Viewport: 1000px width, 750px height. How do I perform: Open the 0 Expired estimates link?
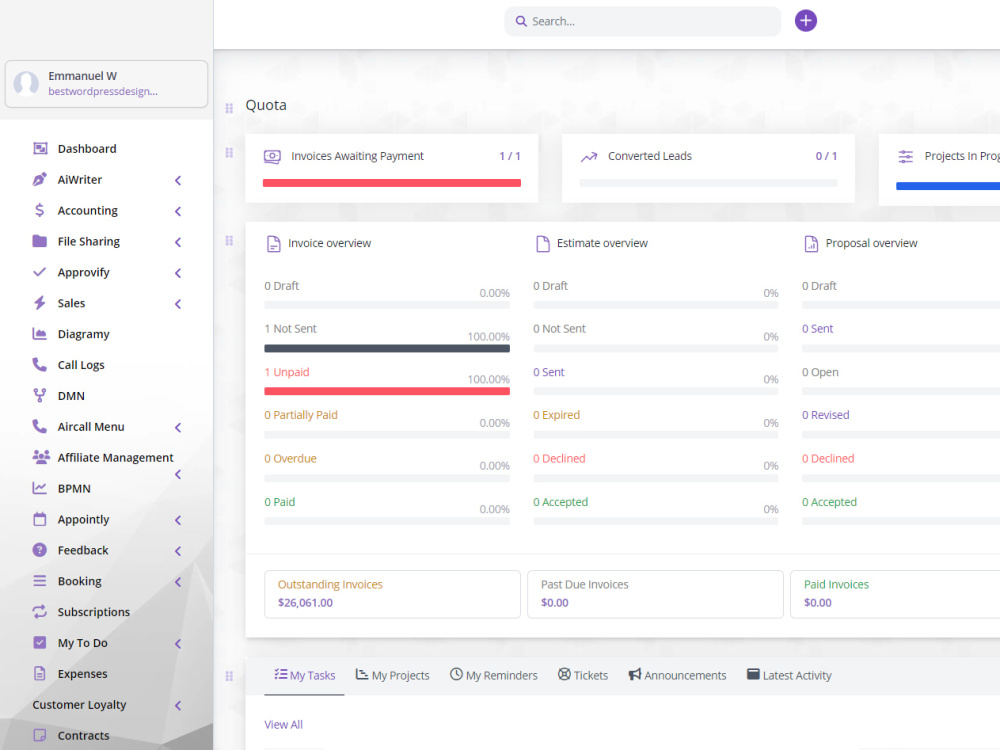pos(557,415)
